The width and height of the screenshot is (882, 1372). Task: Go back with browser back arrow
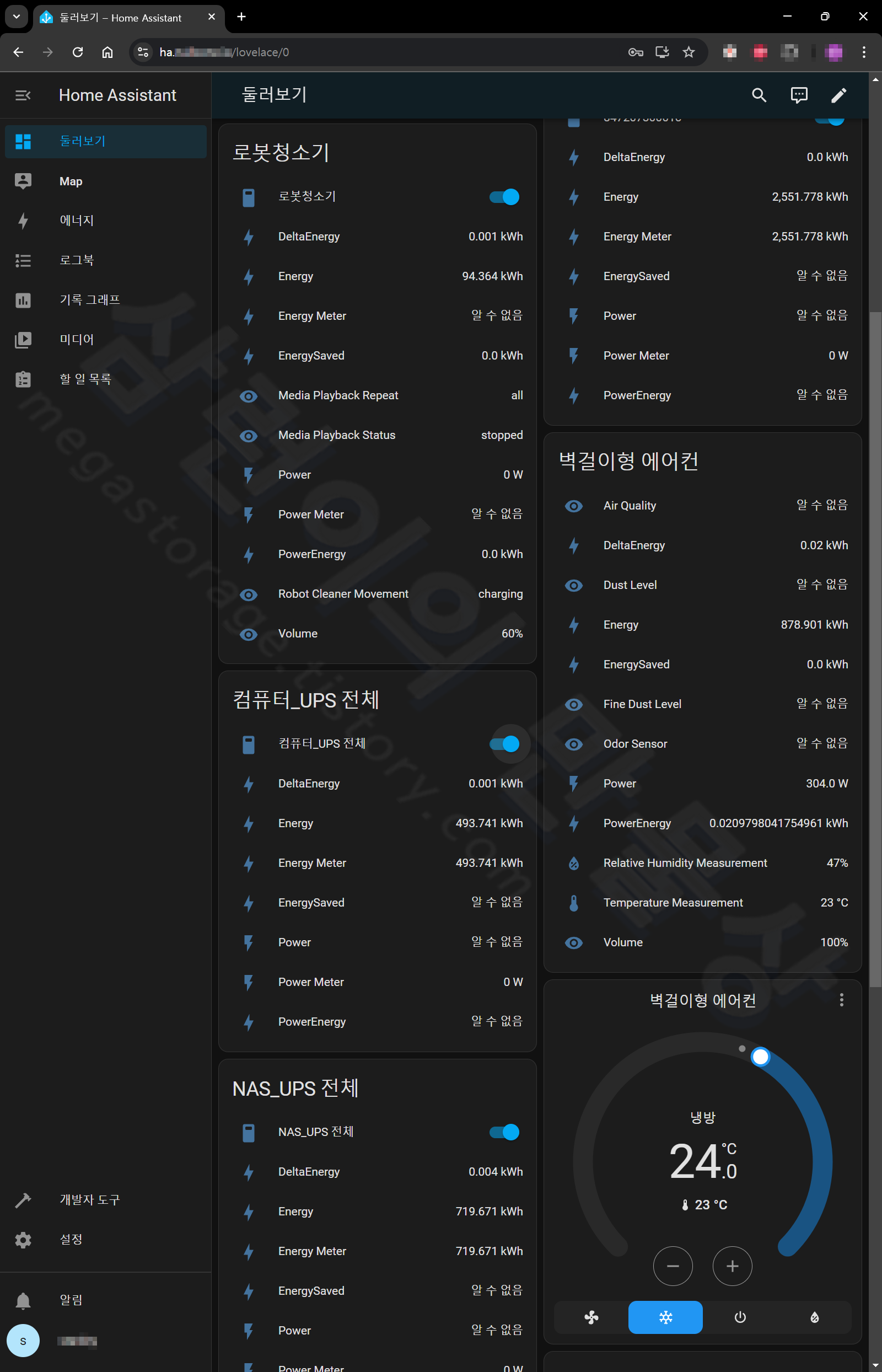coord(18,52)
